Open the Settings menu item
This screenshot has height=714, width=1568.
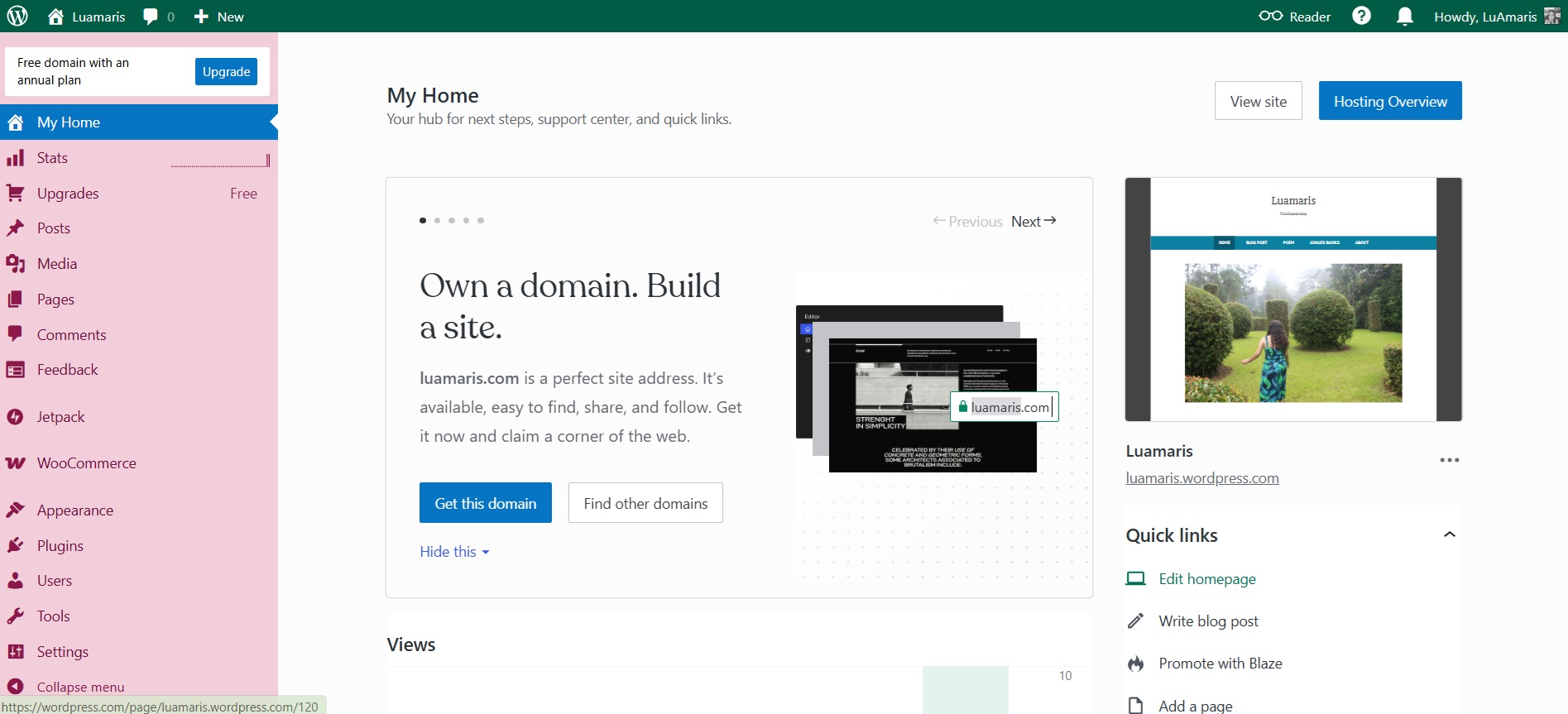(139, 652)
